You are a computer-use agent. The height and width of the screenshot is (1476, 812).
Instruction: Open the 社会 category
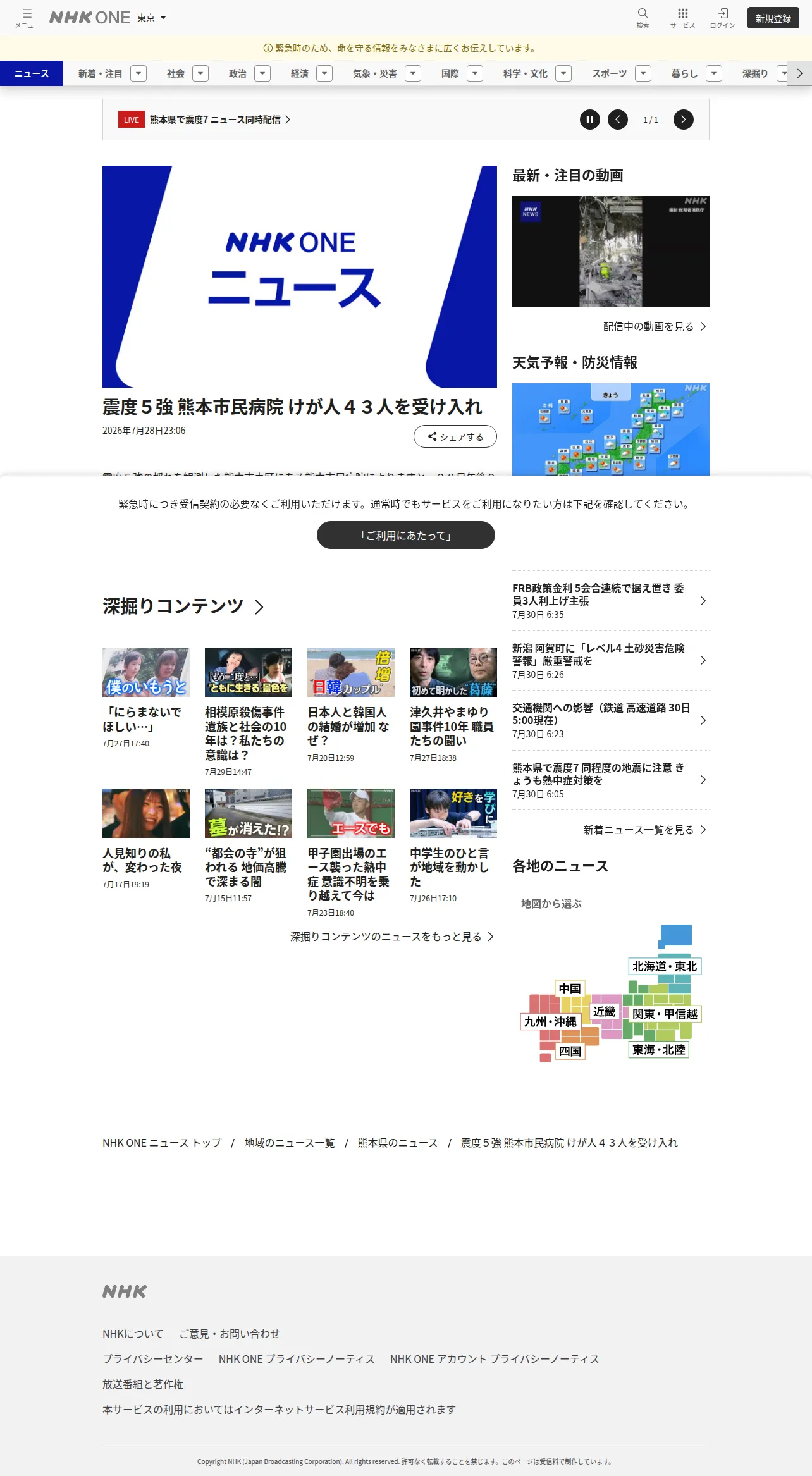(x=176, y=73)
